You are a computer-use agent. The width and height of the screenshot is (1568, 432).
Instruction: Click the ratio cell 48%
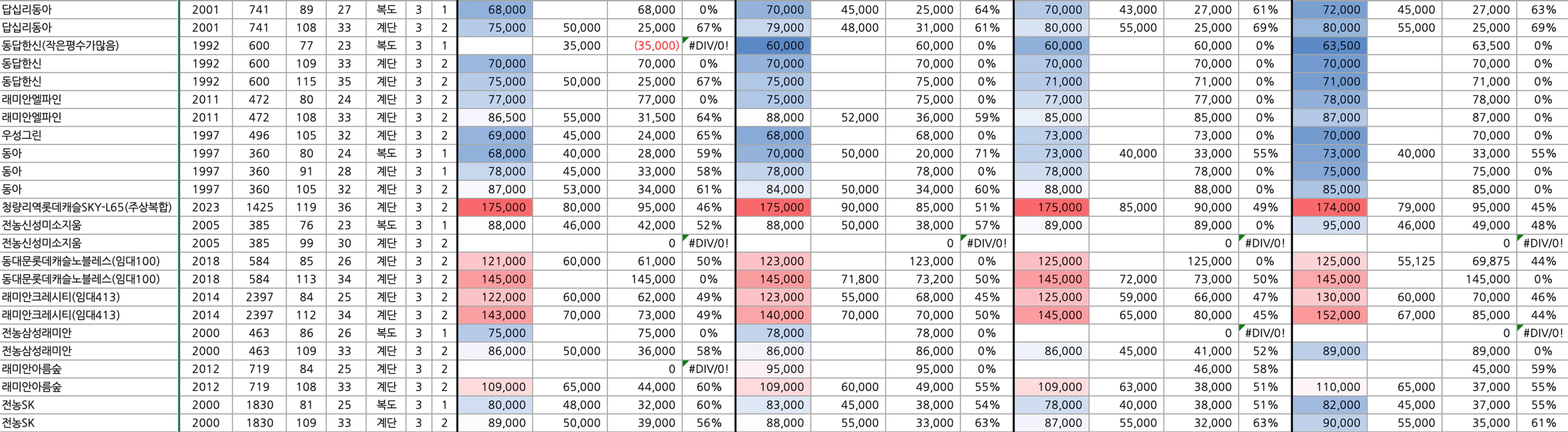click(1542, 226)
